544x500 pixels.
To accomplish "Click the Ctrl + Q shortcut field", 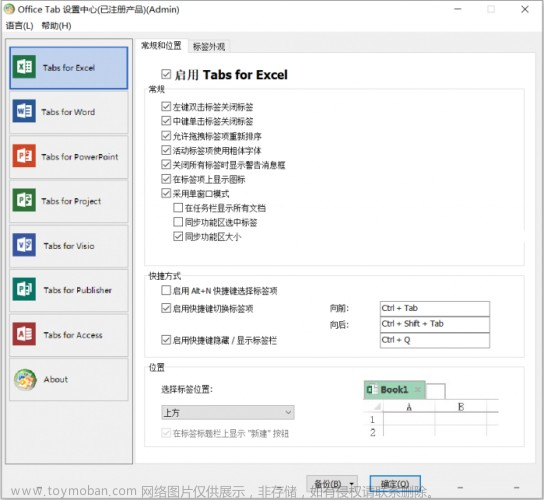I will click(x=435, y=340).
